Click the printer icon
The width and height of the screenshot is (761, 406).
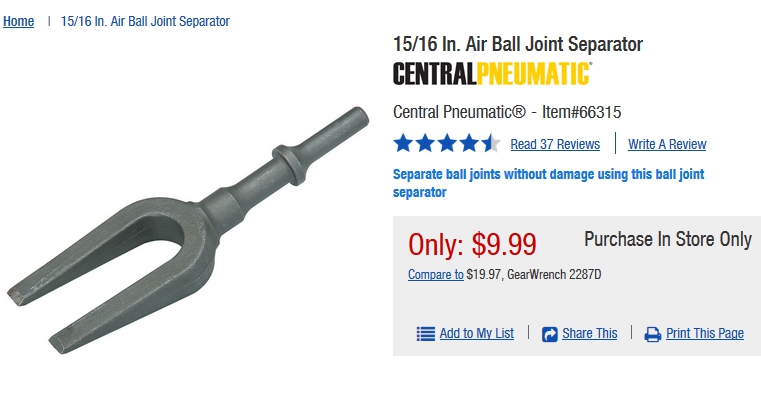tap(653, 334)
